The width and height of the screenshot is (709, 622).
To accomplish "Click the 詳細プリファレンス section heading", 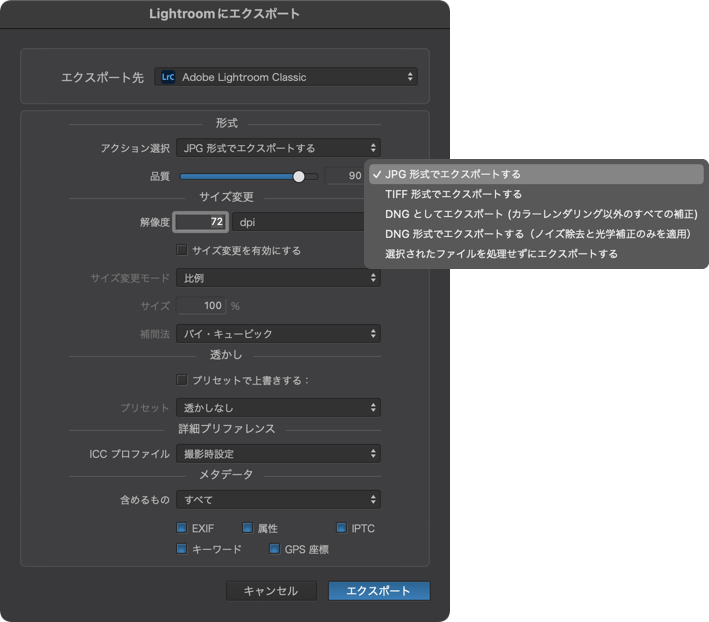I will click(227, 429).
